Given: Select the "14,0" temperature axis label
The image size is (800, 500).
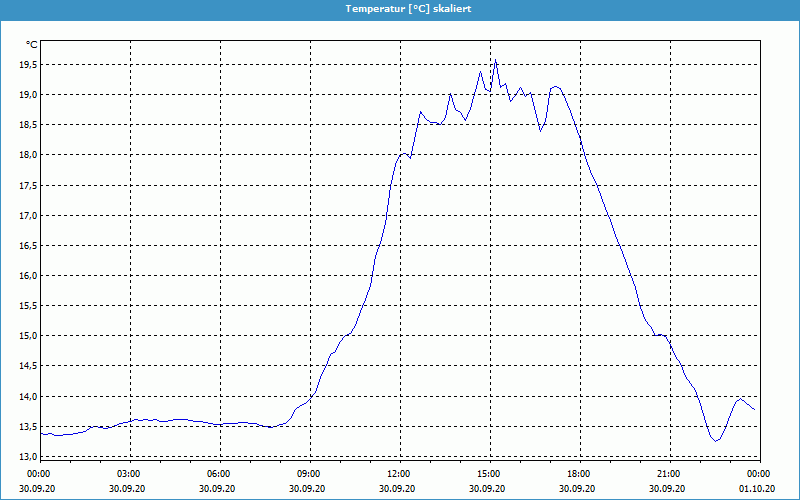Looking at the screenshot, I should point(29,397).
